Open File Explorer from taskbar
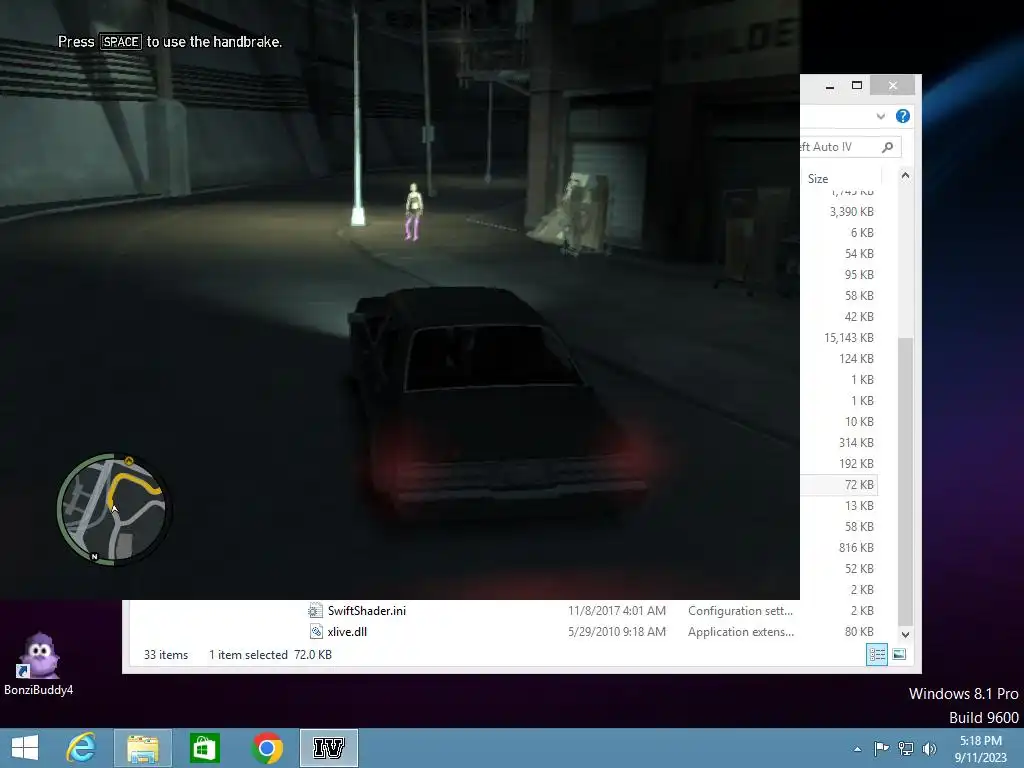The height and width of the screenshot is (768, 1024). tap(142, 748)
